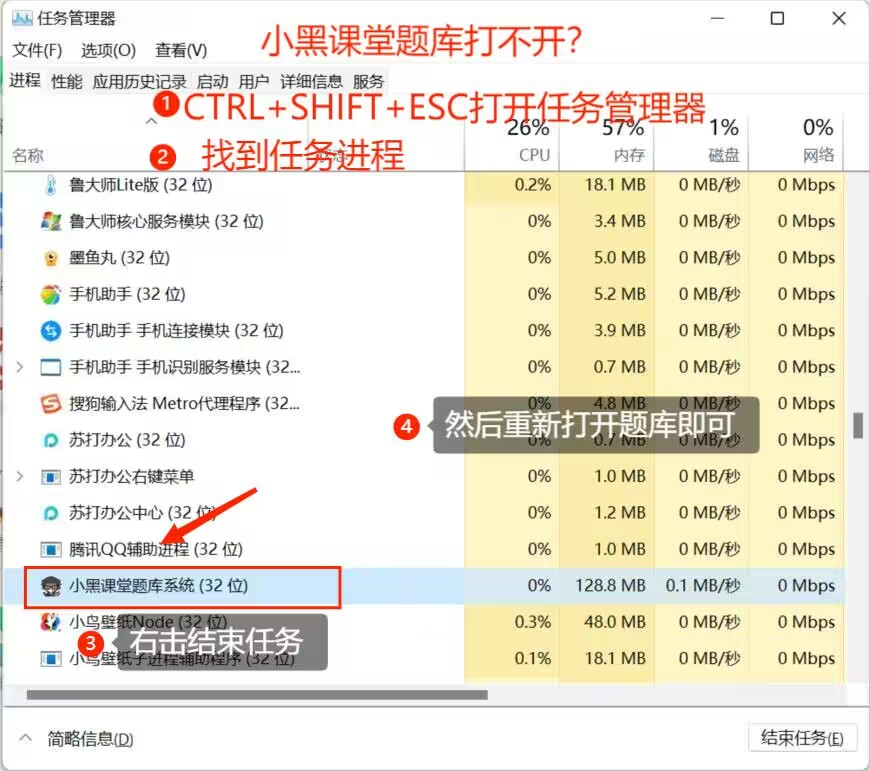This screenshot has width=870, height=771.
Task: Select the 搜狗输入法 Metro代理程序 row
Action: tap(424, 403)
